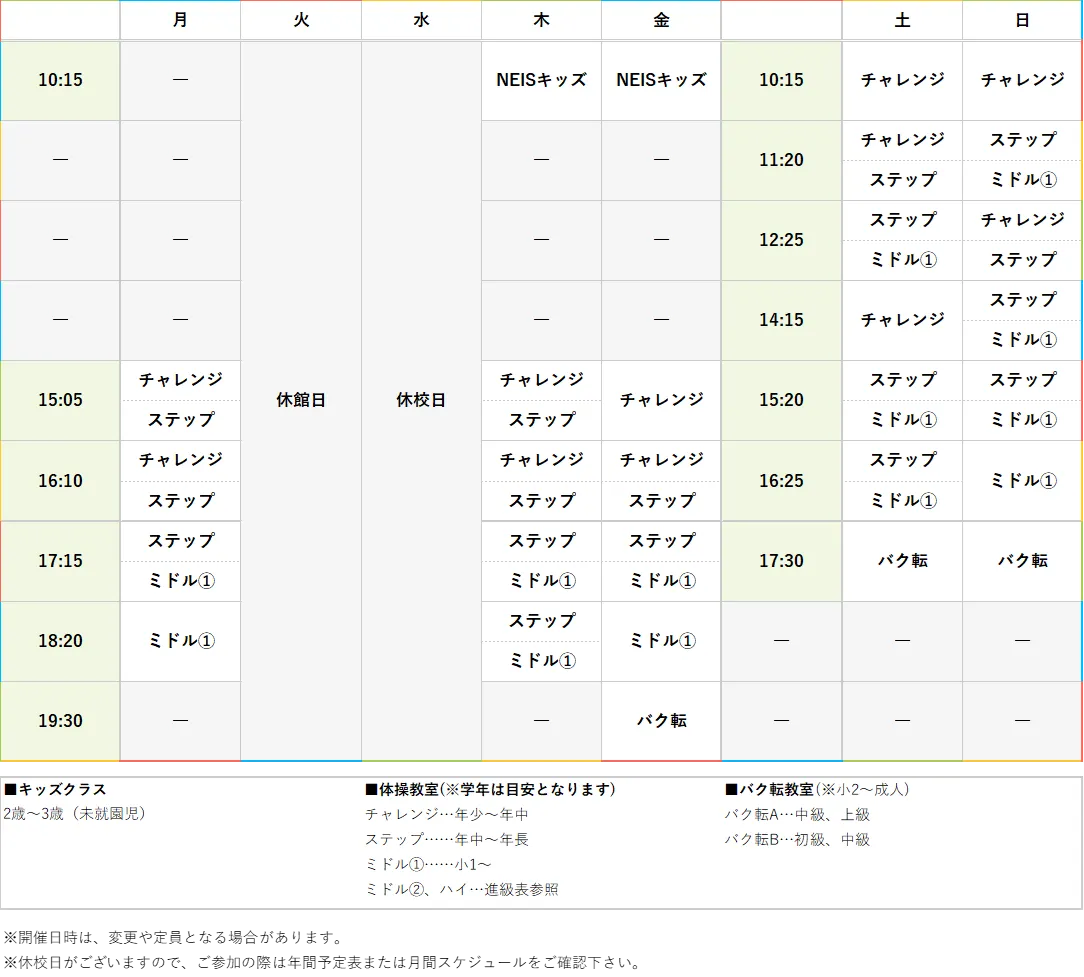Click Friday 15:05 チャレンジ class cell
1084x977 pixels.
pos(661,400)
